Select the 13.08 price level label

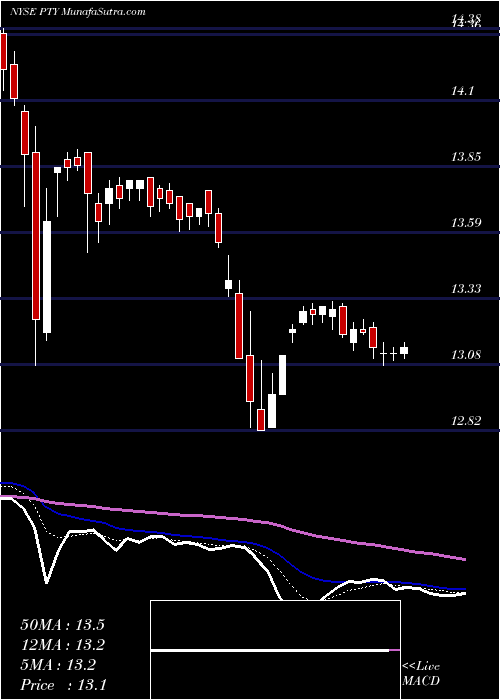click(x=466, y=355)
